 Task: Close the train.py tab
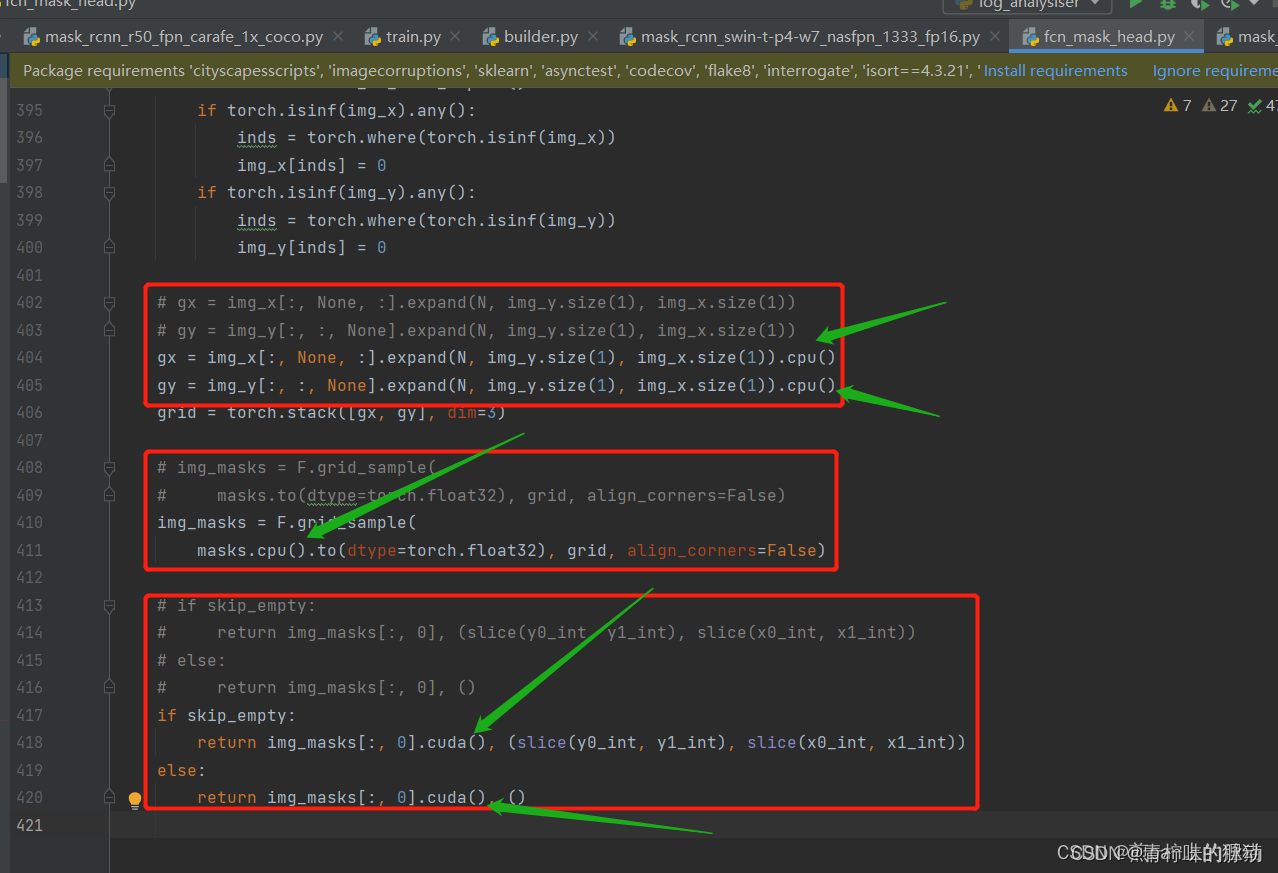pyautogui.click(x=455, y=37)
